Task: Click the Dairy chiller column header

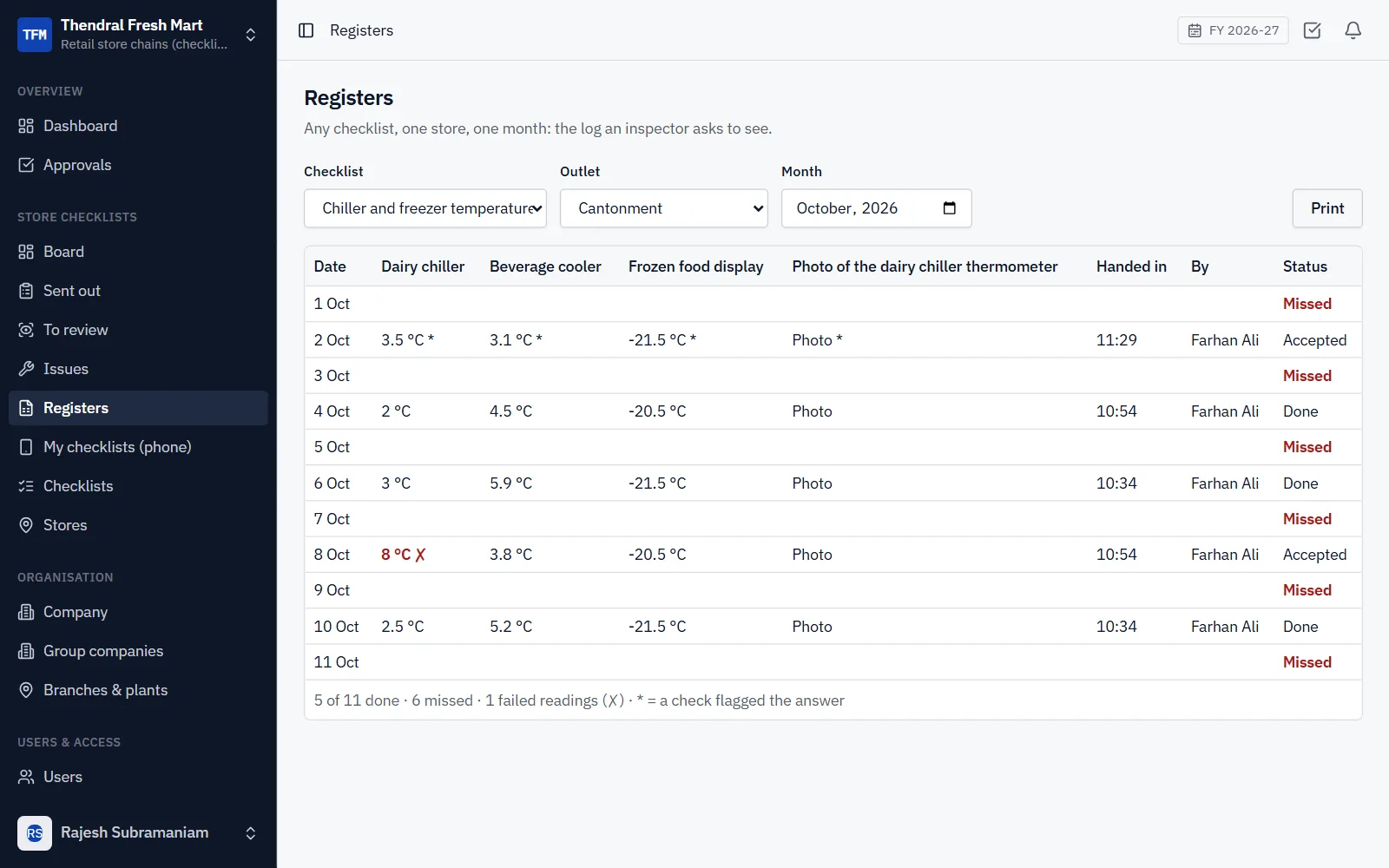Action: pos(423,266)
